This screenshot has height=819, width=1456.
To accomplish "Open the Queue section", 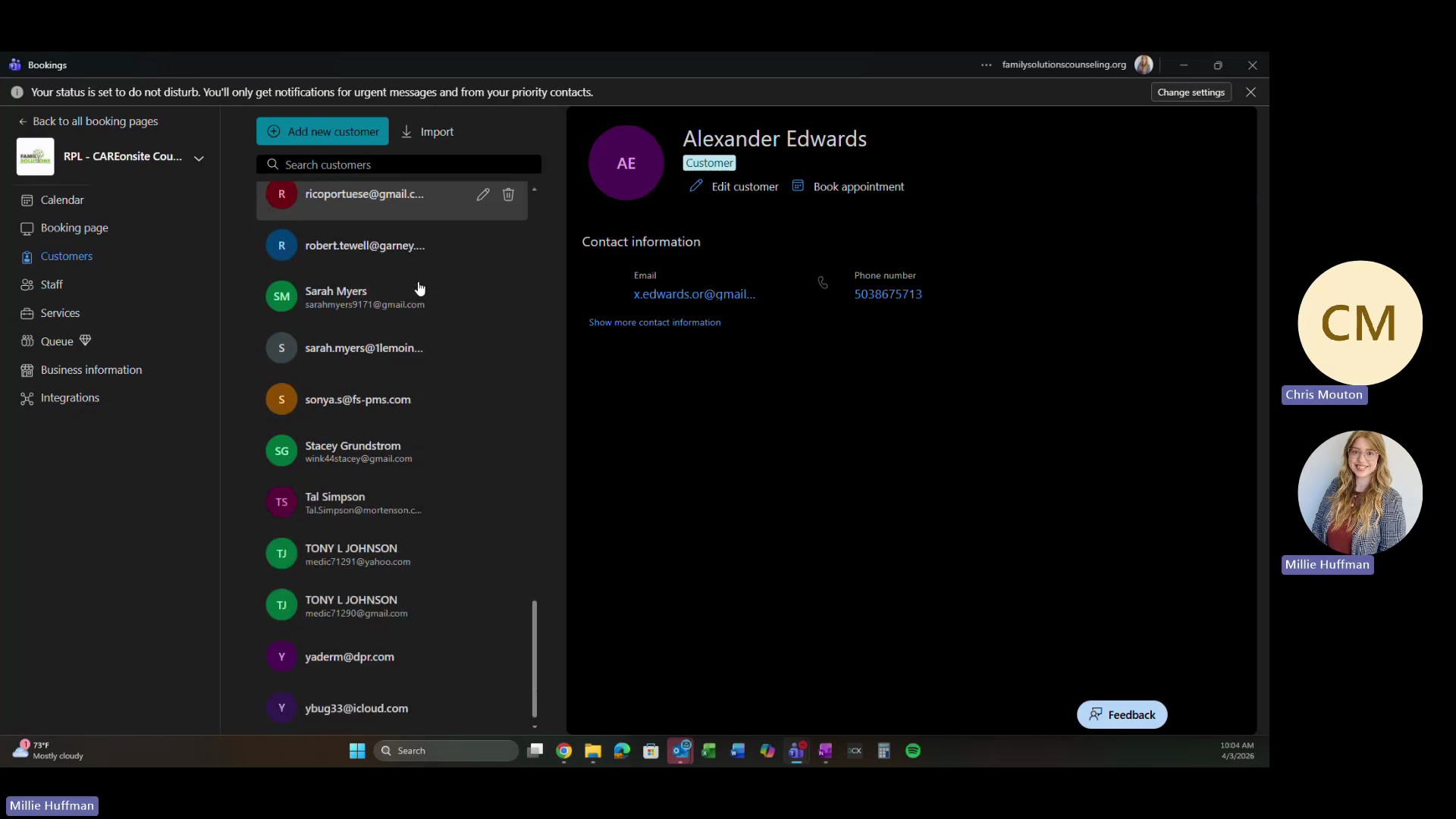I will [57, 341].
